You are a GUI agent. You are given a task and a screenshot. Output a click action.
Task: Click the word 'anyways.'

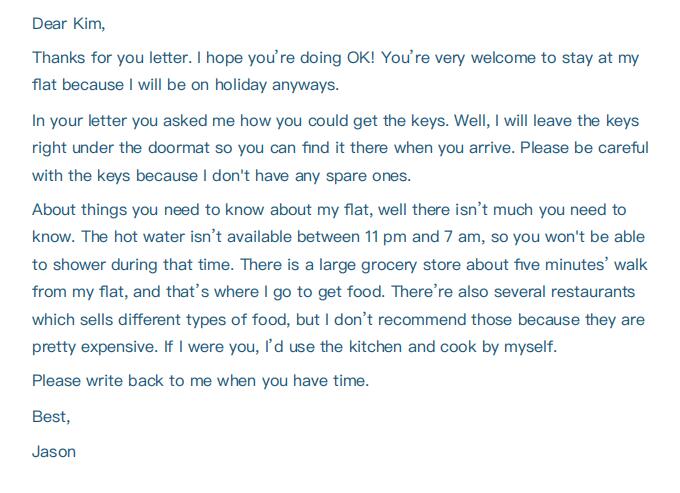pos(305,85)
